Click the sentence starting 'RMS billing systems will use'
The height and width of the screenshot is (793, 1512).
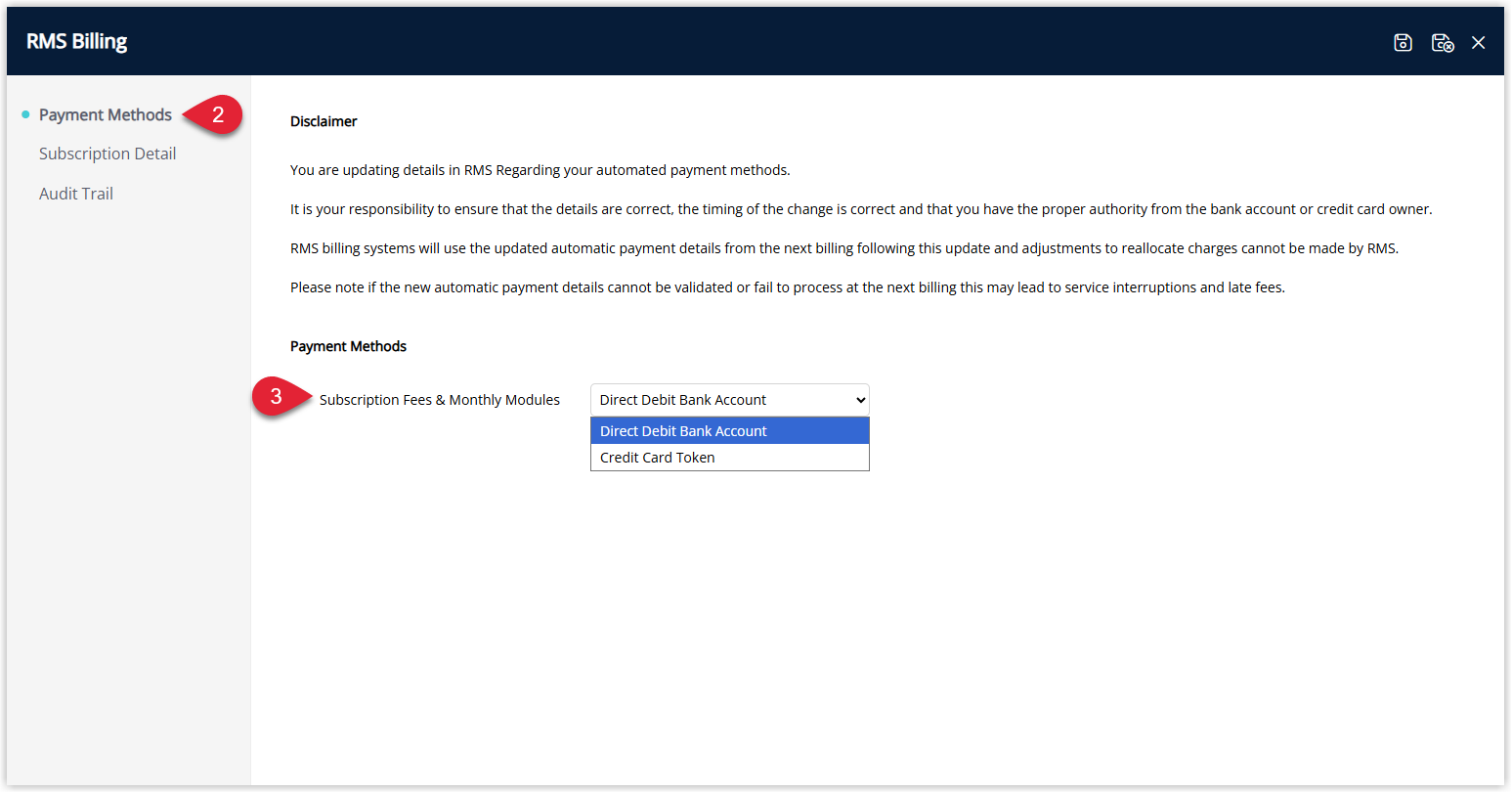(x=844, y=248)
